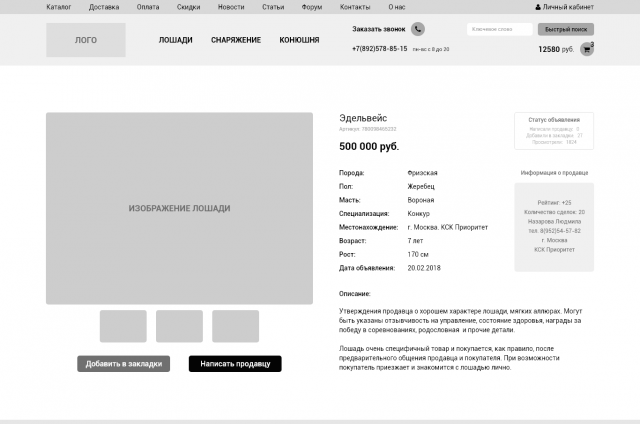The image size is (640, 424).
Task: Select Скидки in top menu
Action: pos(188,7)
